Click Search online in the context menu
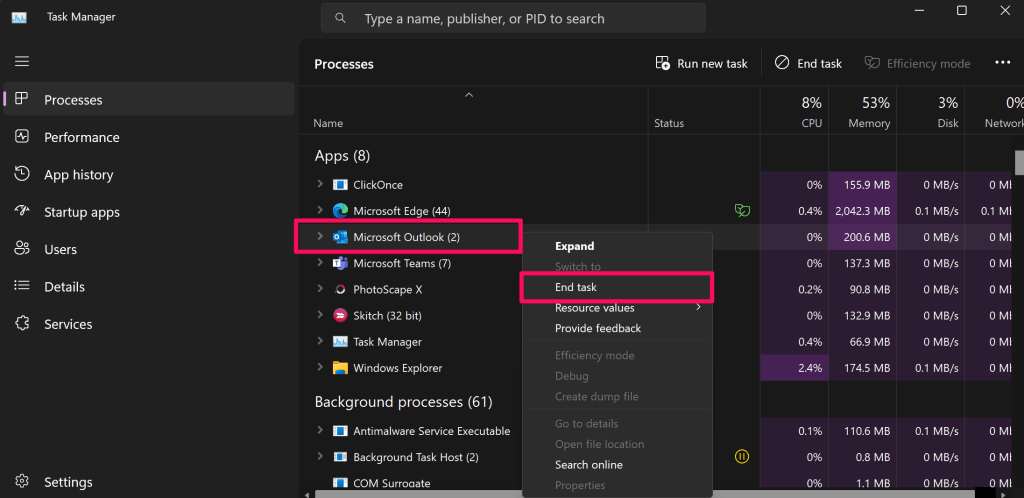 [588, 465]
